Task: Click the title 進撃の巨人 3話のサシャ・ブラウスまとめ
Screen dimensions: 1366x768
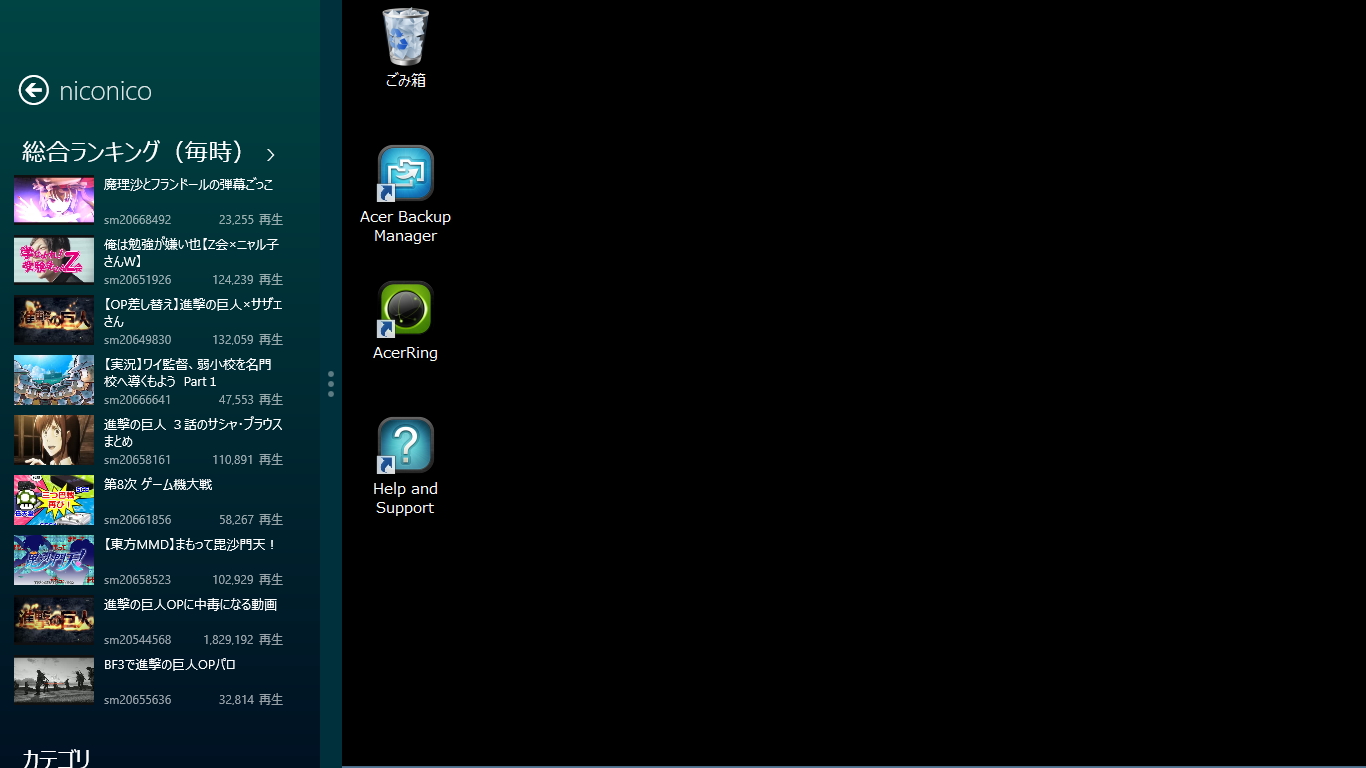Action: 193,433
